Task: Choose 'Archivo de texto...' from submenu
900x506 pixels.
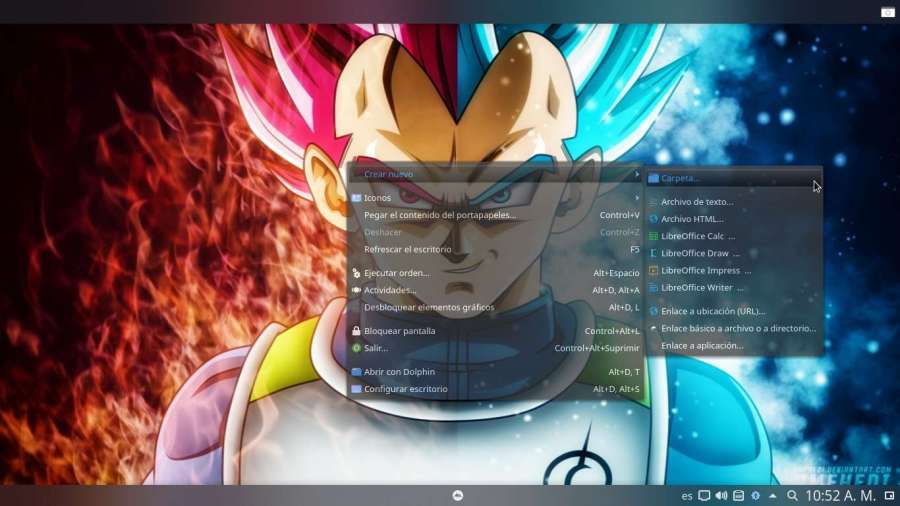Action: click(696, 202)
